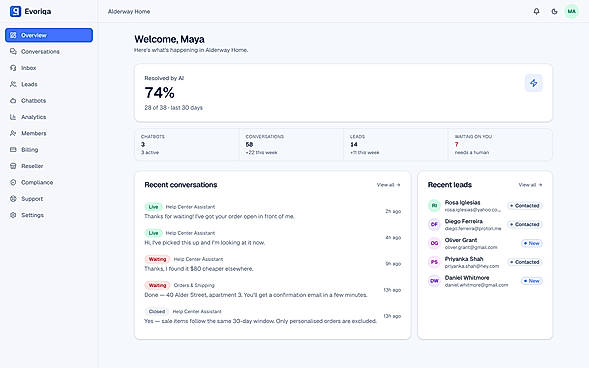Image resolution: width=589 pixels, height=368 pixels.
Task: Open lead Priyanka Shah name
Action: pos(464,259)
